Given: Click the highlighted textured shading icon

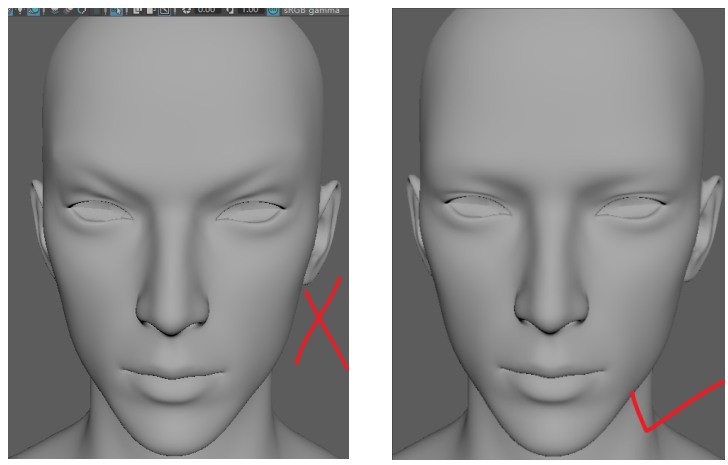Looking at the screenshot, I should [32, 11].
